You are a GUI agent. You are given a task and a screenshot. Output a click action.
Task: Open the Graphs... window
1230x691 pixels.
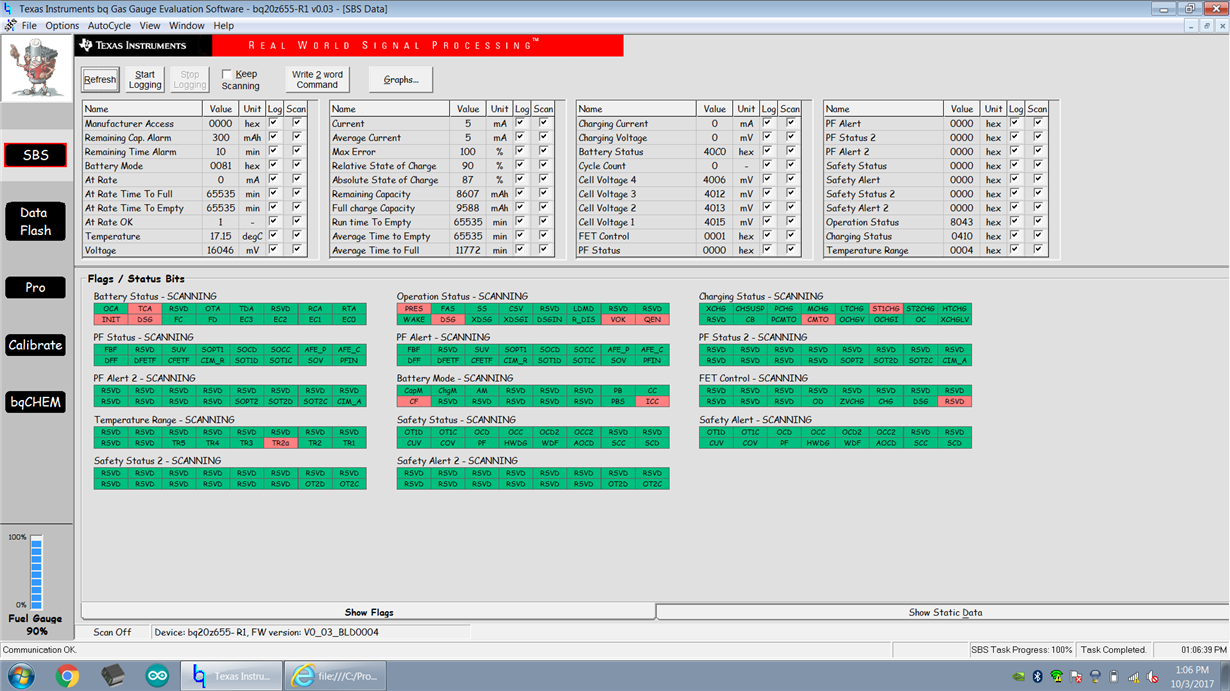[401, 80]
